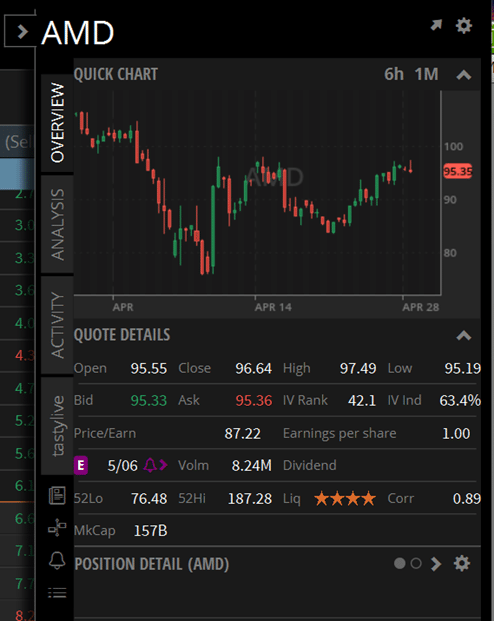Click the POSITION DETAIL (AMD) heading
494x621 pixels.
(152, 564)
